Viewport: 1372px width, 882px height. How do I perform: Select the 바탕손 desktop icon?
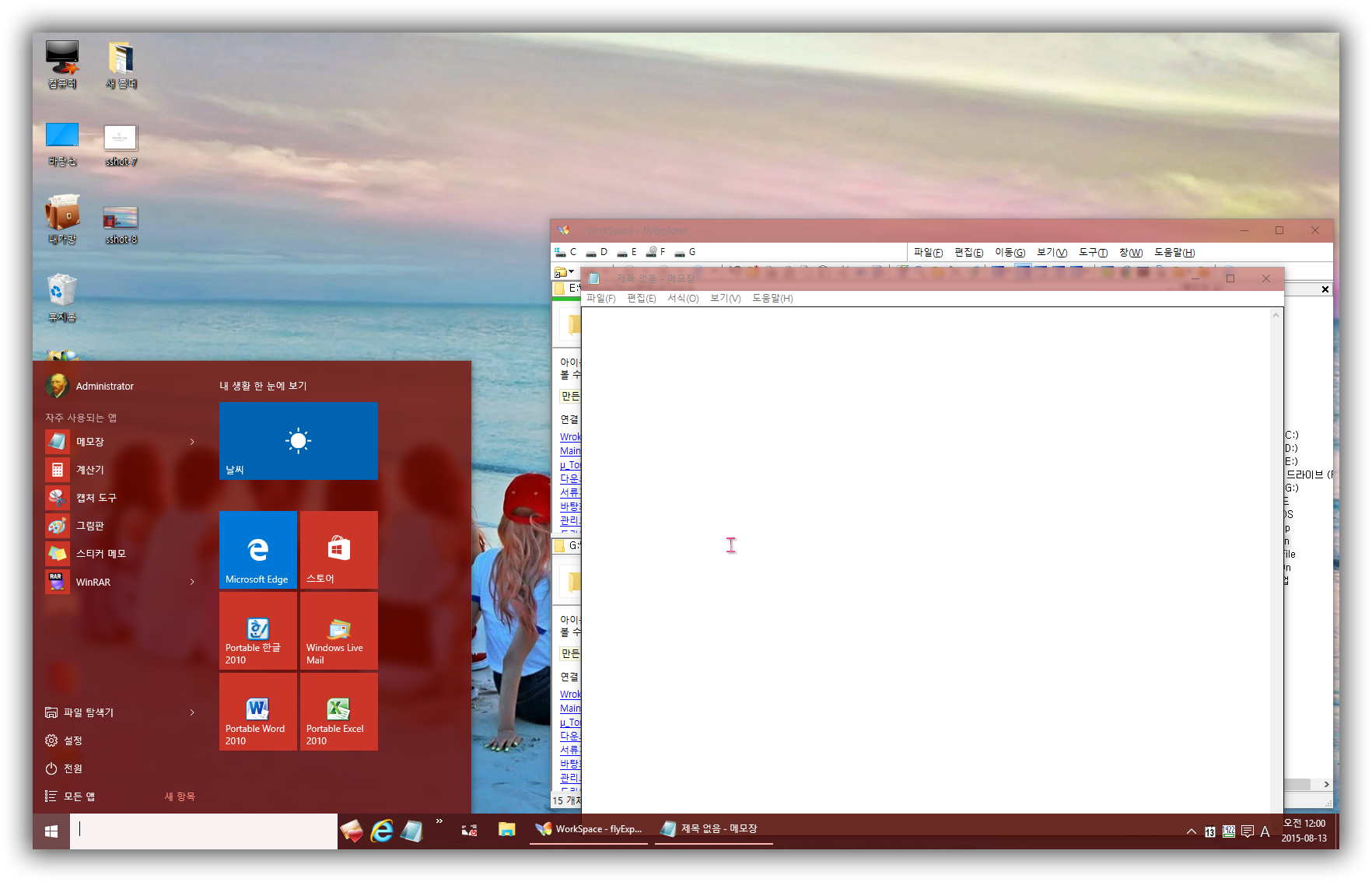pos(62,144)
